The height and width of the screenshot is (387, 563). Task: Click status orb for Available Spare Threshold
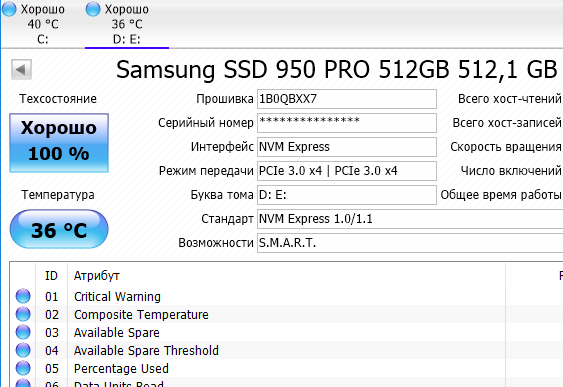pyautogui.click(x=23, y=350)
